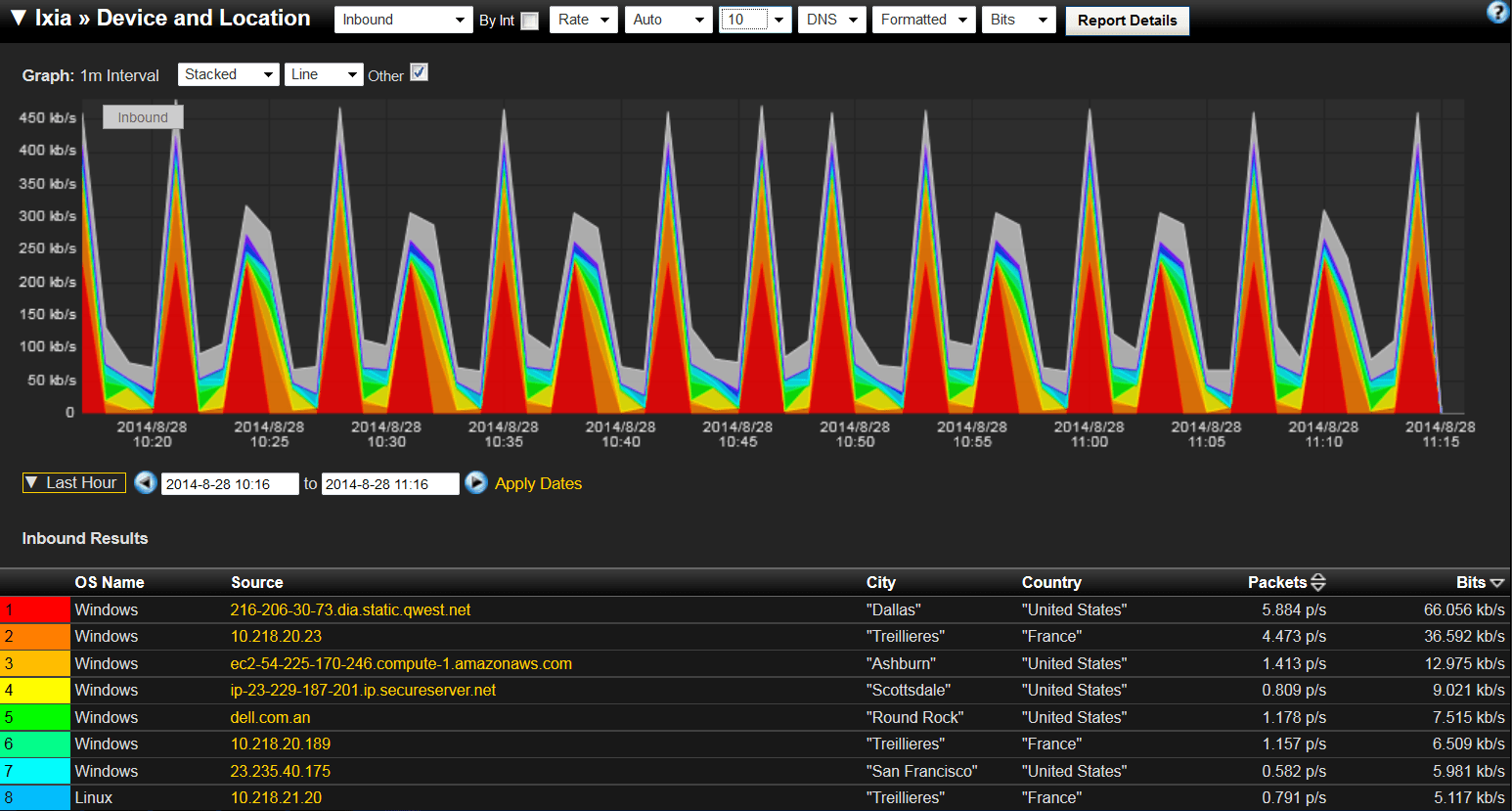Screen dimensions: 1512x811
Task: Open the help question mark icon
Action: [1497, 12]
